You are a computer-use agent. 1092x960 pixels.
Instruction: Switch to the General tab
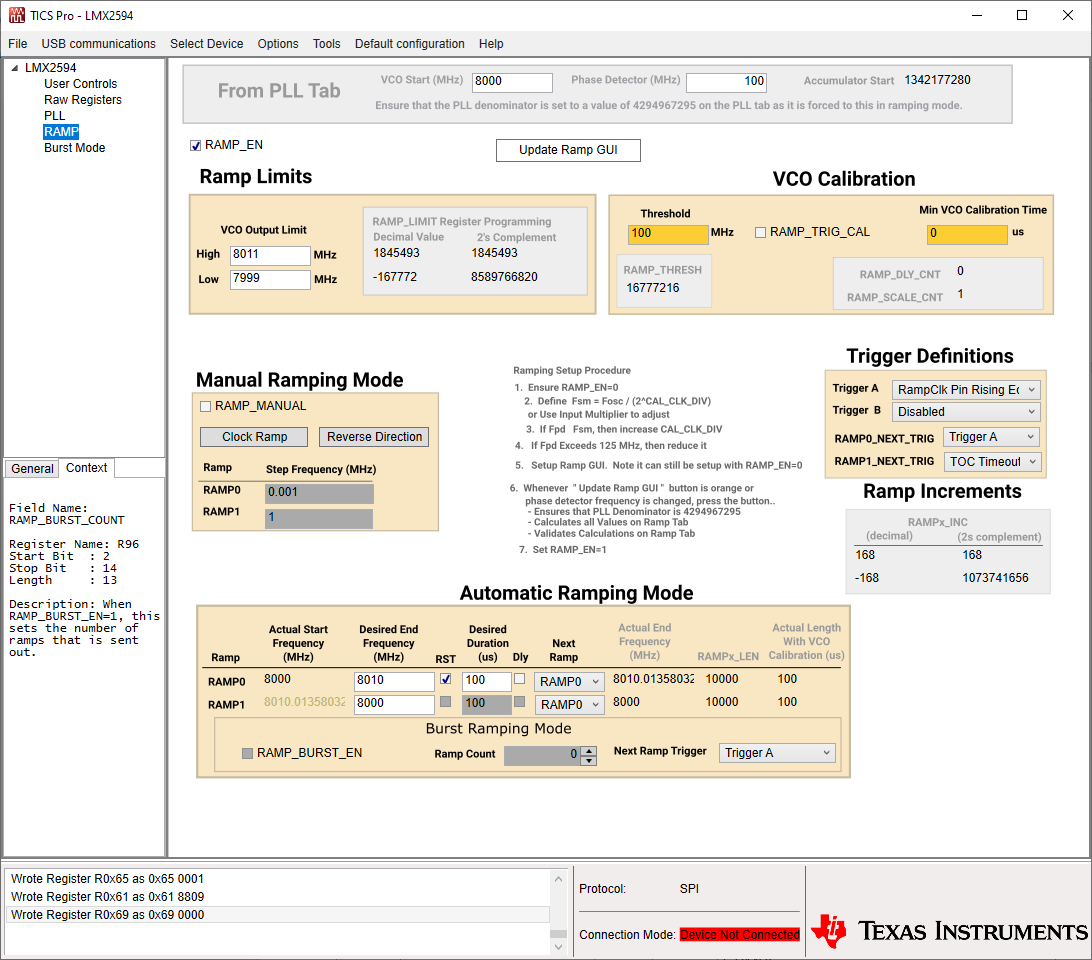click(x=32, y=469)
